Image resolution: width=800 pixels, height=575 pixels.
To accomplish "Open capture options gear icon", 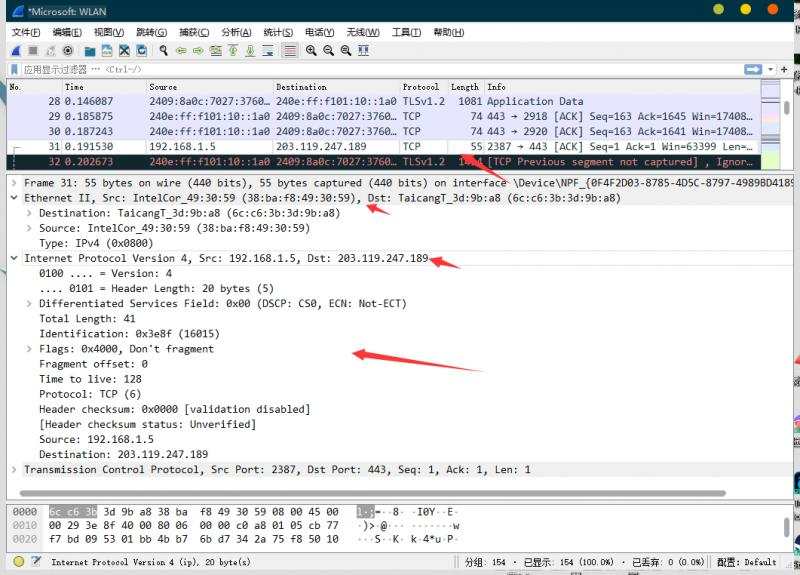I will 68,50.
